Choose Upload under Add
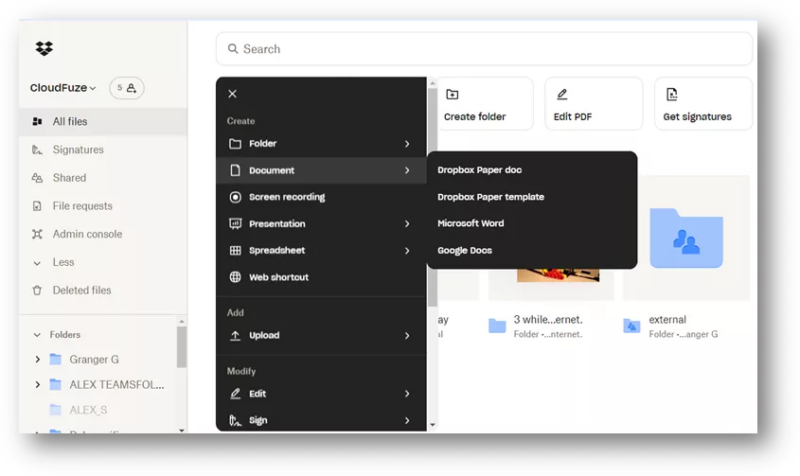 (x=321, y=336)
